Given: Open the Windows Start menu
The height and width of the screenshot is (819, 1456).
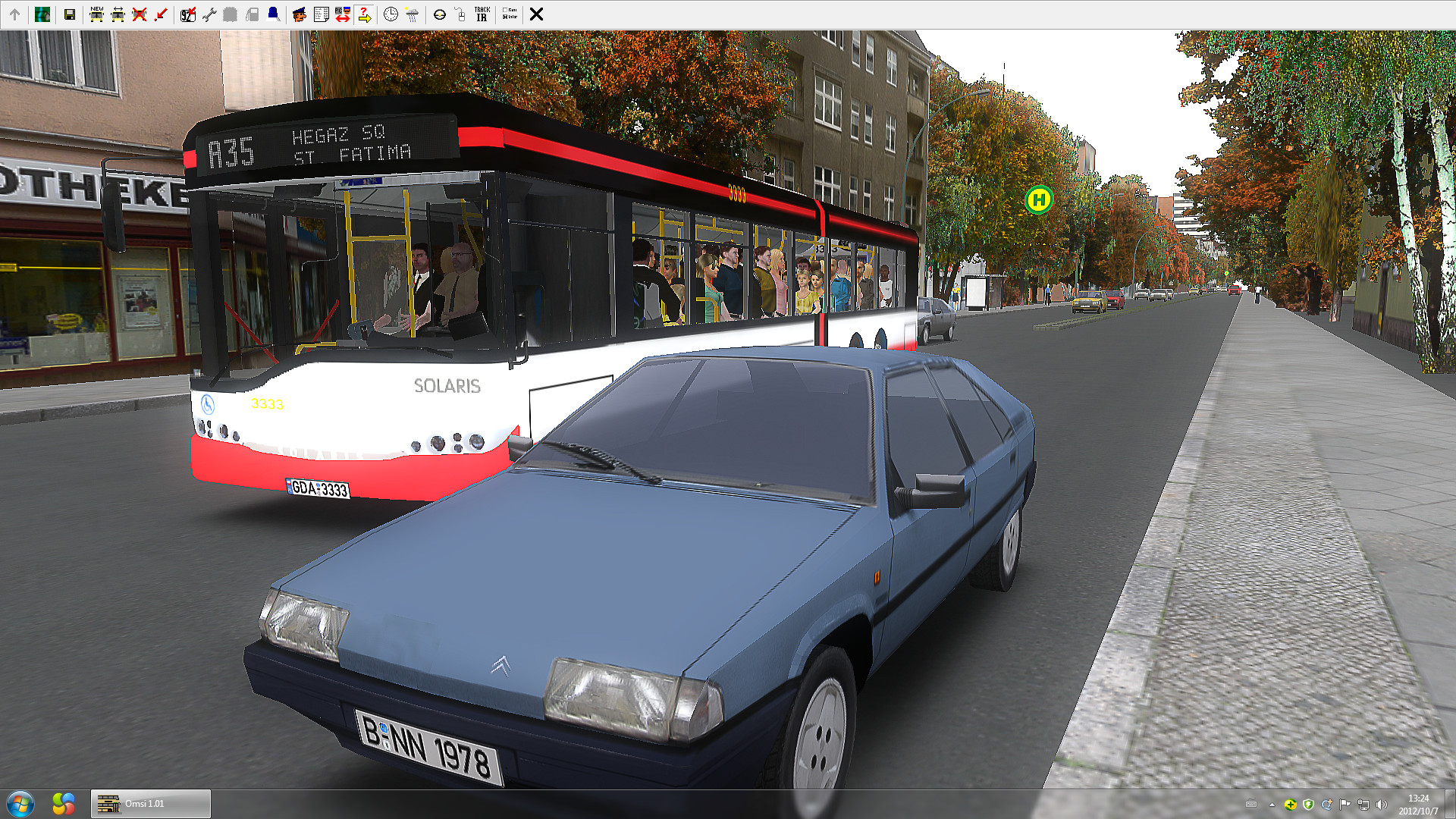Looking at the screenshot, I should click(20, 804).
